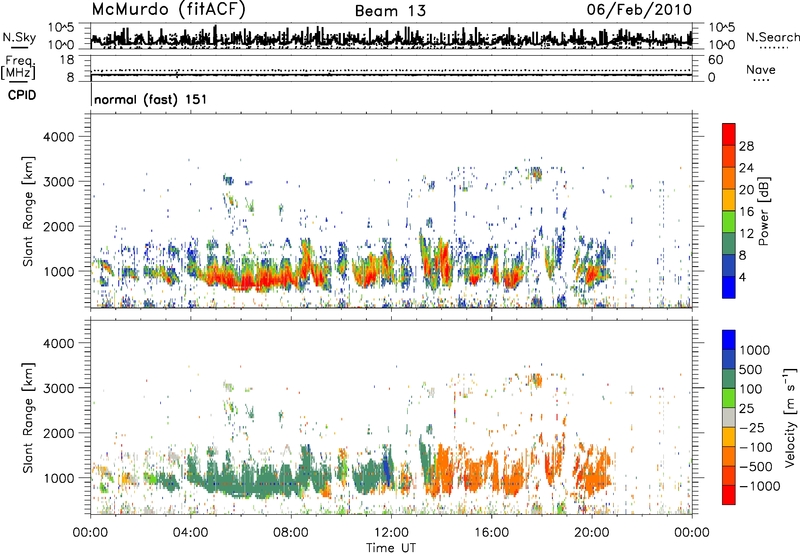Click the 'Freq. [MHz]' axis label
This screenshot has width=800, height=554.
click(x=18, y=67)
